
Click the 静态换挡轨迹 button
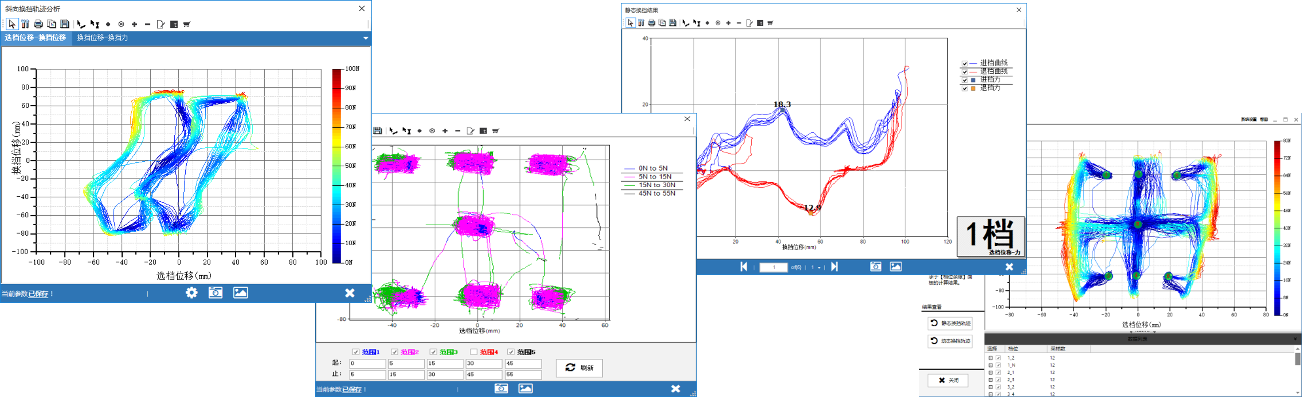950,323
